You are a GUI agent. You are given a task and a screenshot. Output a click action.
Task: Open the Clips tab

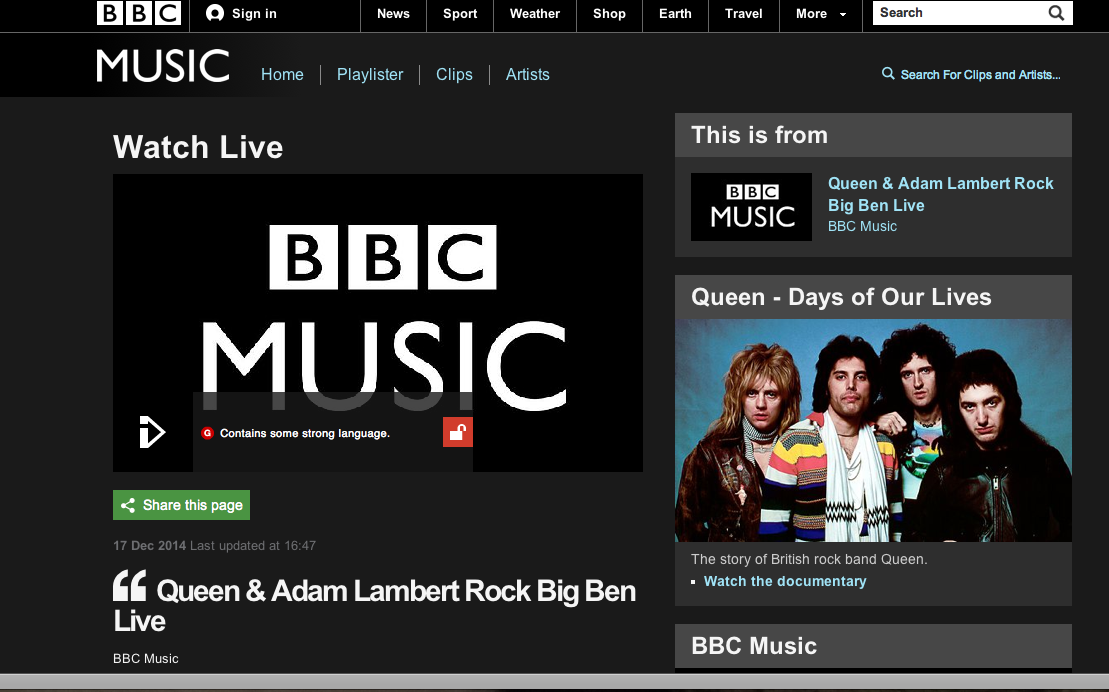pyautogui.click(x=454, y=74)
